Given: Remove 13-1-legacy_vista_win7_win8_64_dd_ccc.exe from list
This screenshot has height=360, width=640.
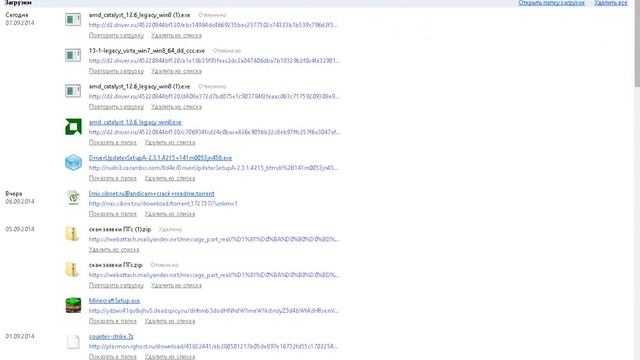Looking at the screenshot, I should point(176,71).
